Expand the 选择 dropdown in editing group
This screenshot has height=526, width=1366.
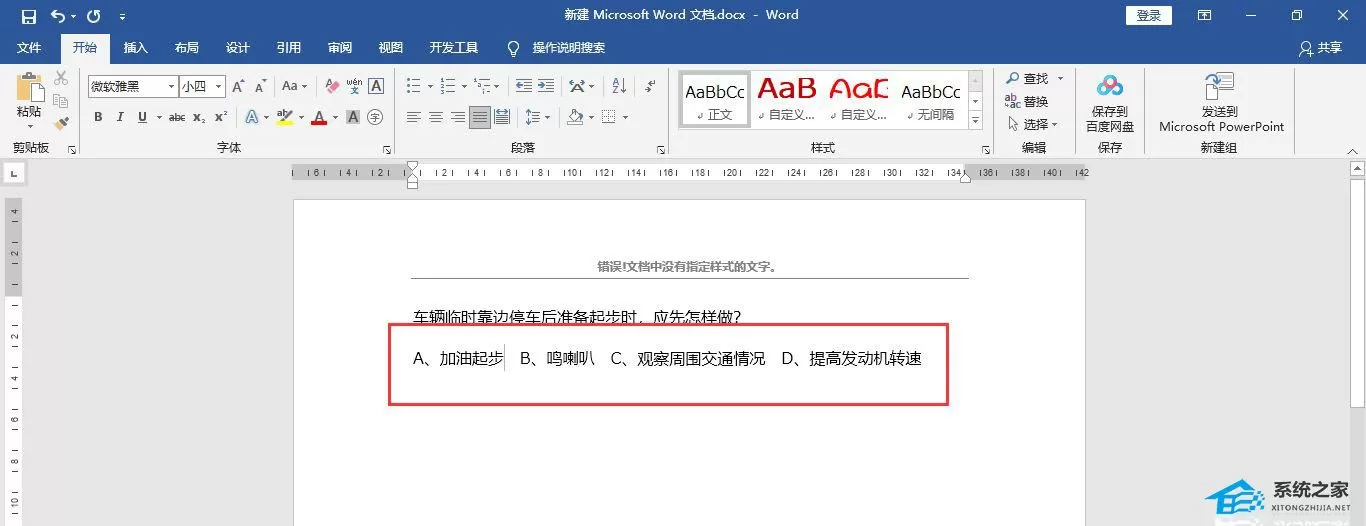click(1034, 124)
